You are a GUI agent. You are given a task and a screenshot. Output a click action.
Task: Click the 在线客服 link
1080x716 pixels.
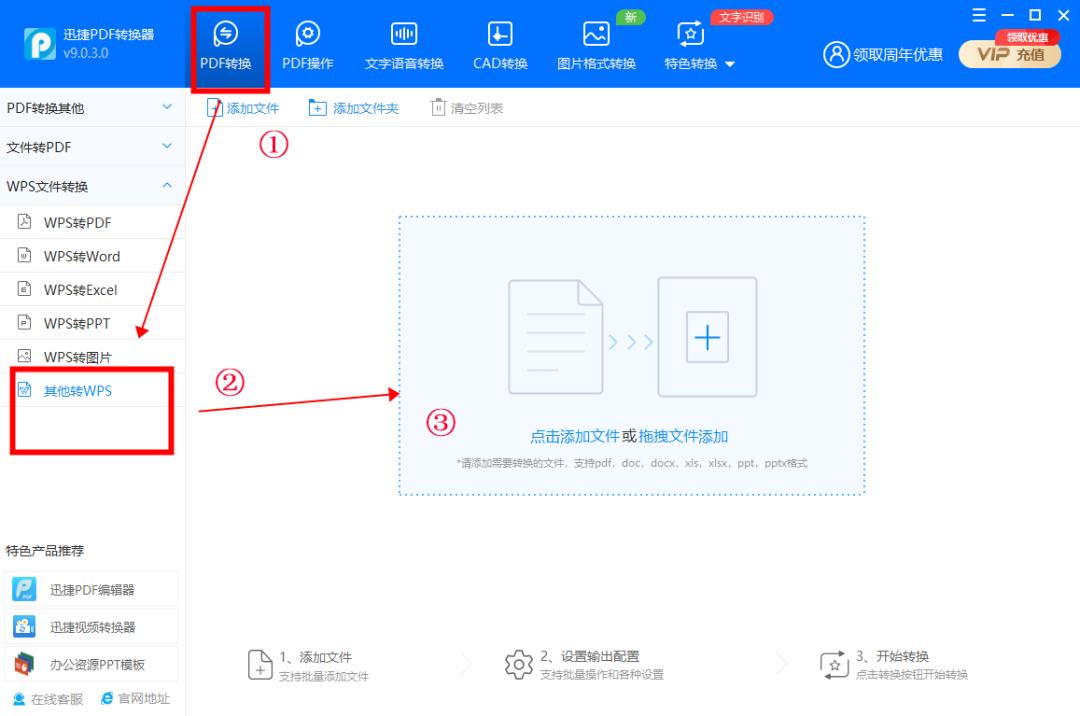(x=48, y=699)
